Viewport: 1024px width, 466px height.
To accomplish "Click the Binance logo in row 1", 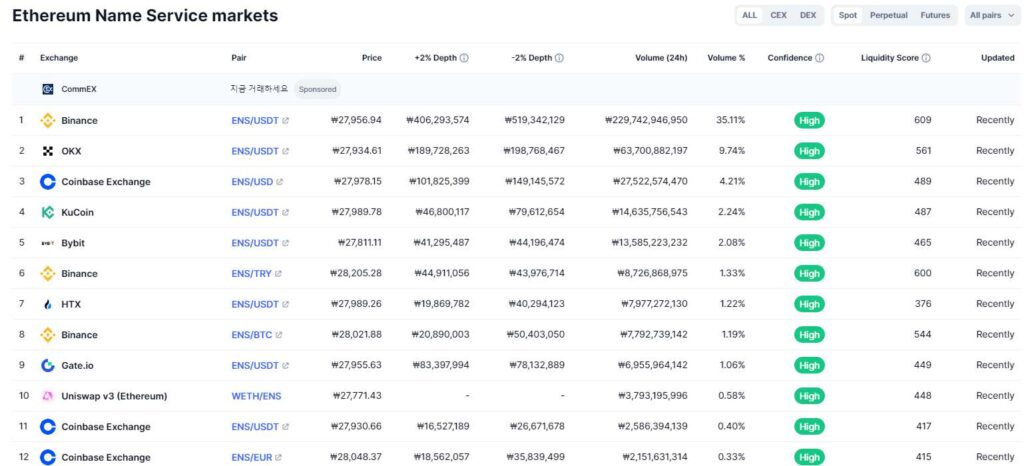I will click(x=48, y=120).
